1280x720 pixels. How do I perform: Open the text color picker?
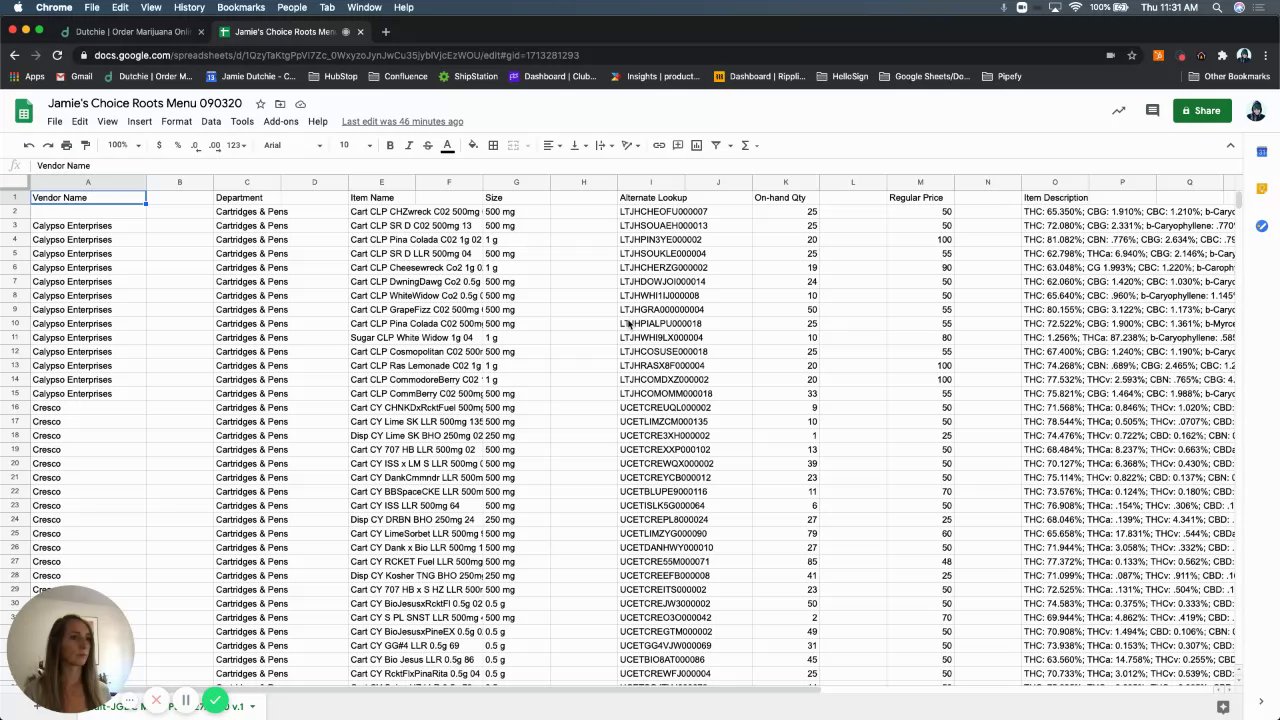[x=447, y=145]
